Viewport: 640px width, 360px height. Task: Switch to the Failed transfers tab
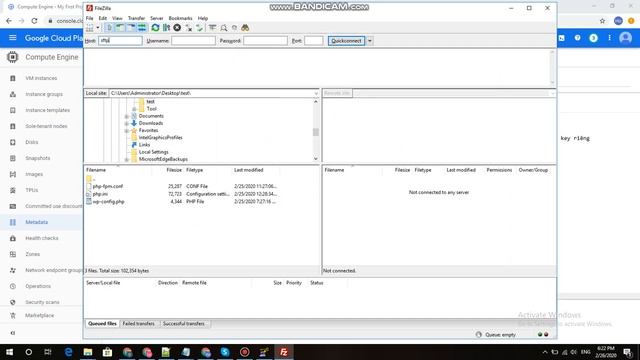click(x=139, y=324)
